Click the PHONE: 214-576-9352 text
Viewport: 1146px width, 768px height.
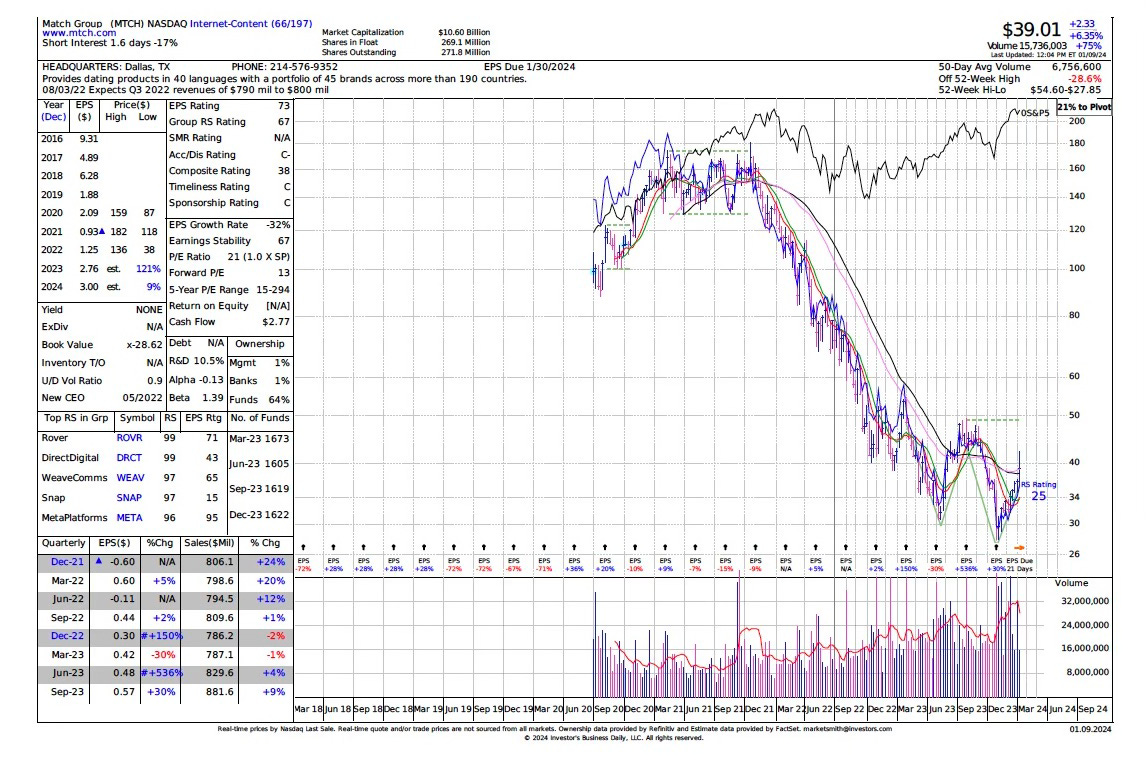click(284, 66)
